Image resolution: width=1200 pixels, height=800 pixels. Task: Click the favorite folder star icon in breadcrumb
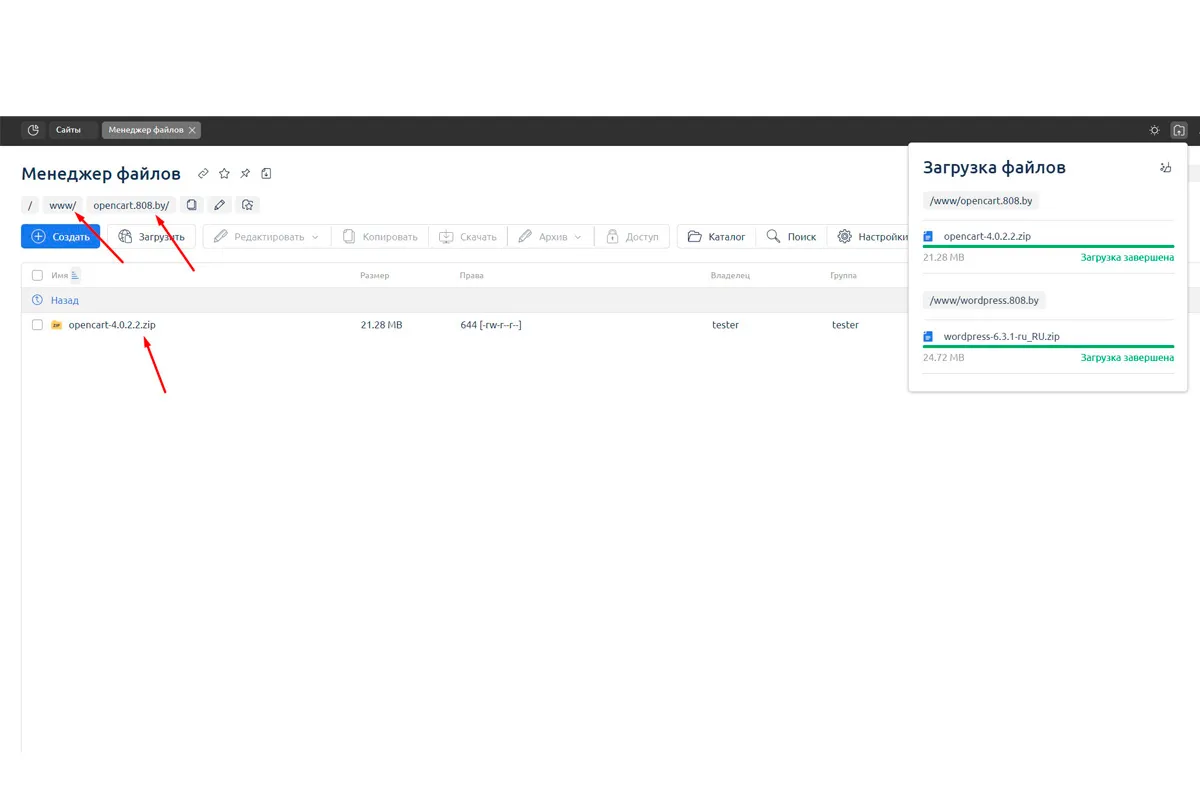[x=248, y=205]
